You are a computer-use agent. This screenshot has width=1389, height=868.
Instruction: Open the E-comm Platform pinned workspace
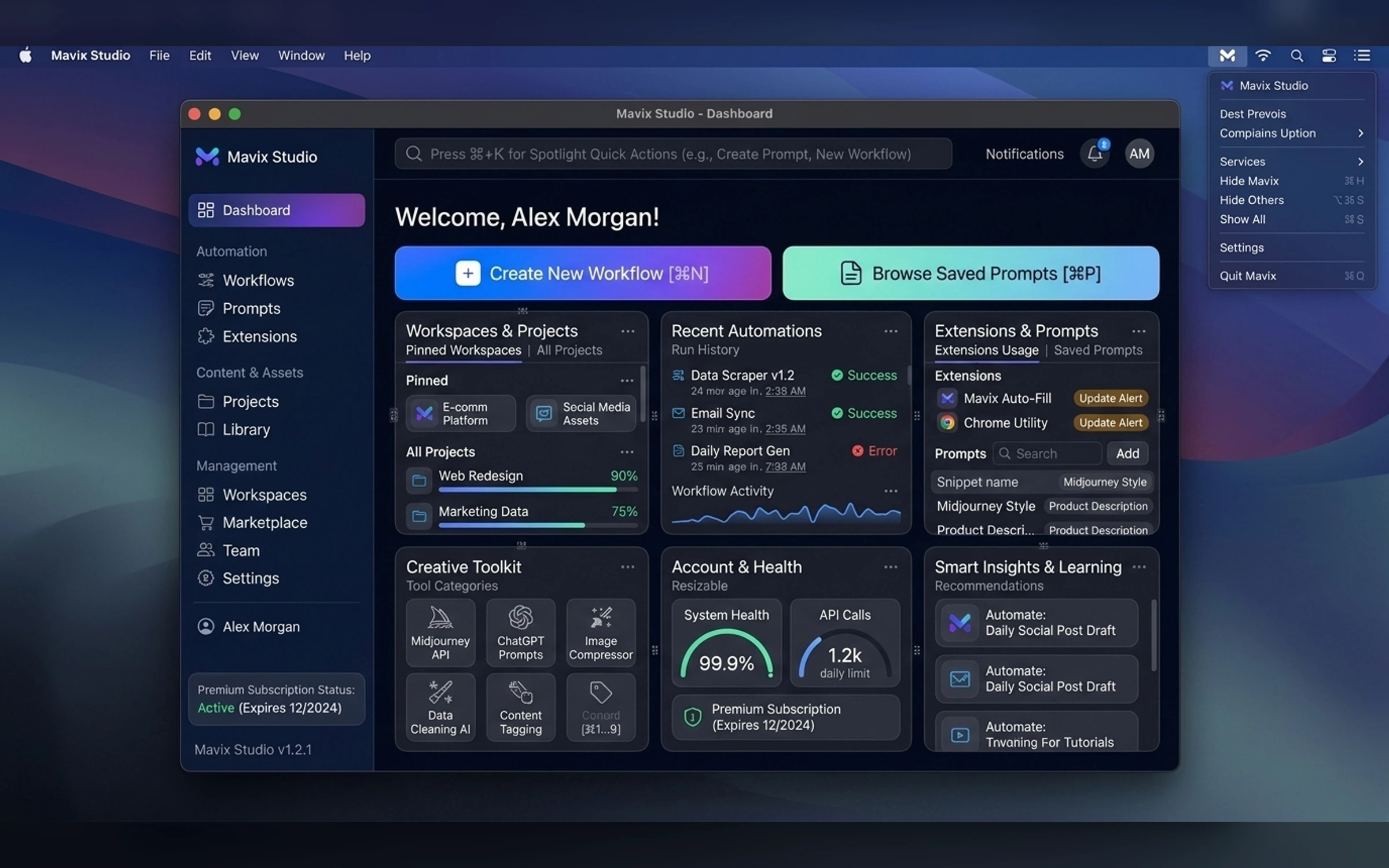point(461,413)
